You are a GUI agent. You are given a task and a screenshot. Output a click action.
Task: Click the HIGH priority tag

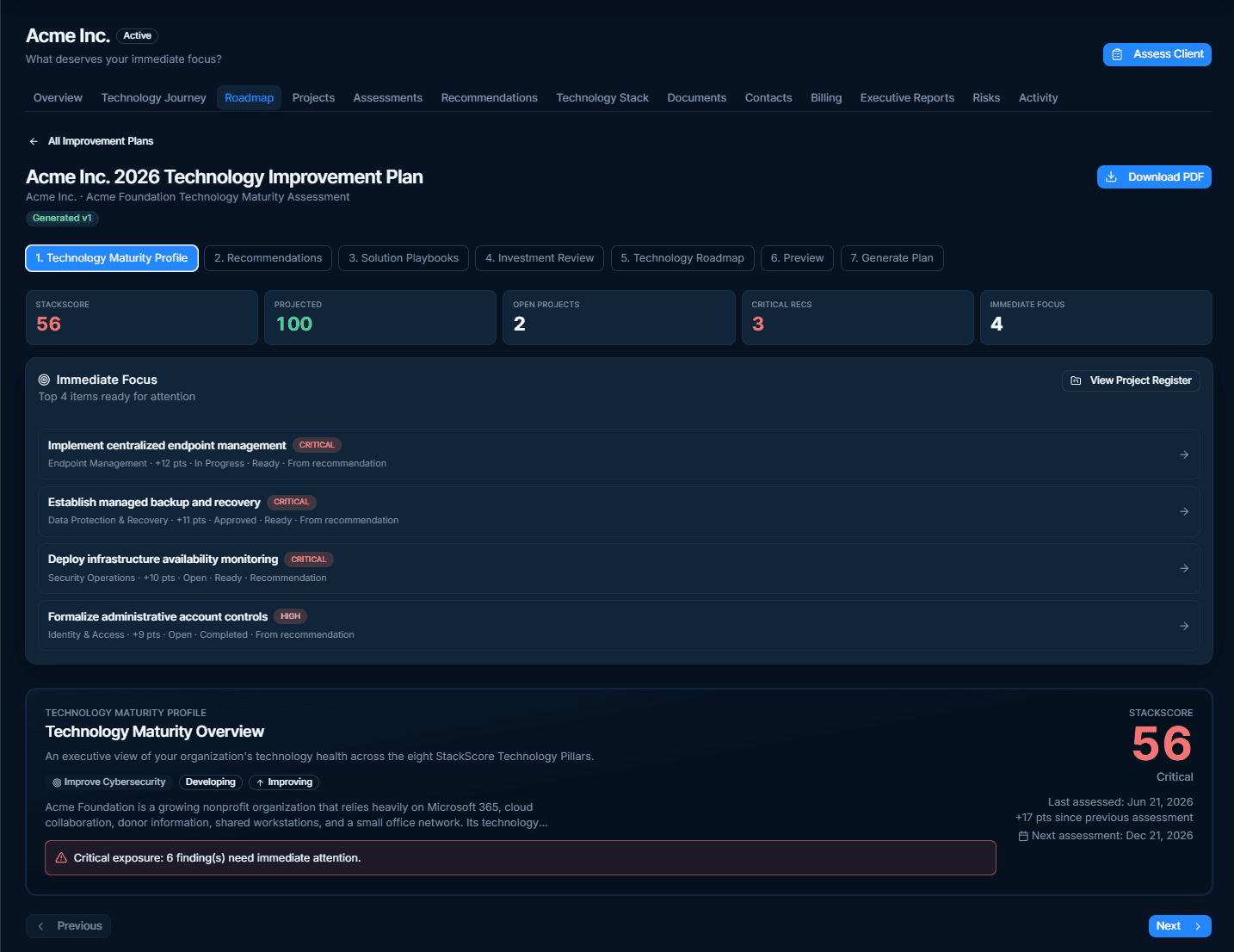pos(291,616)
